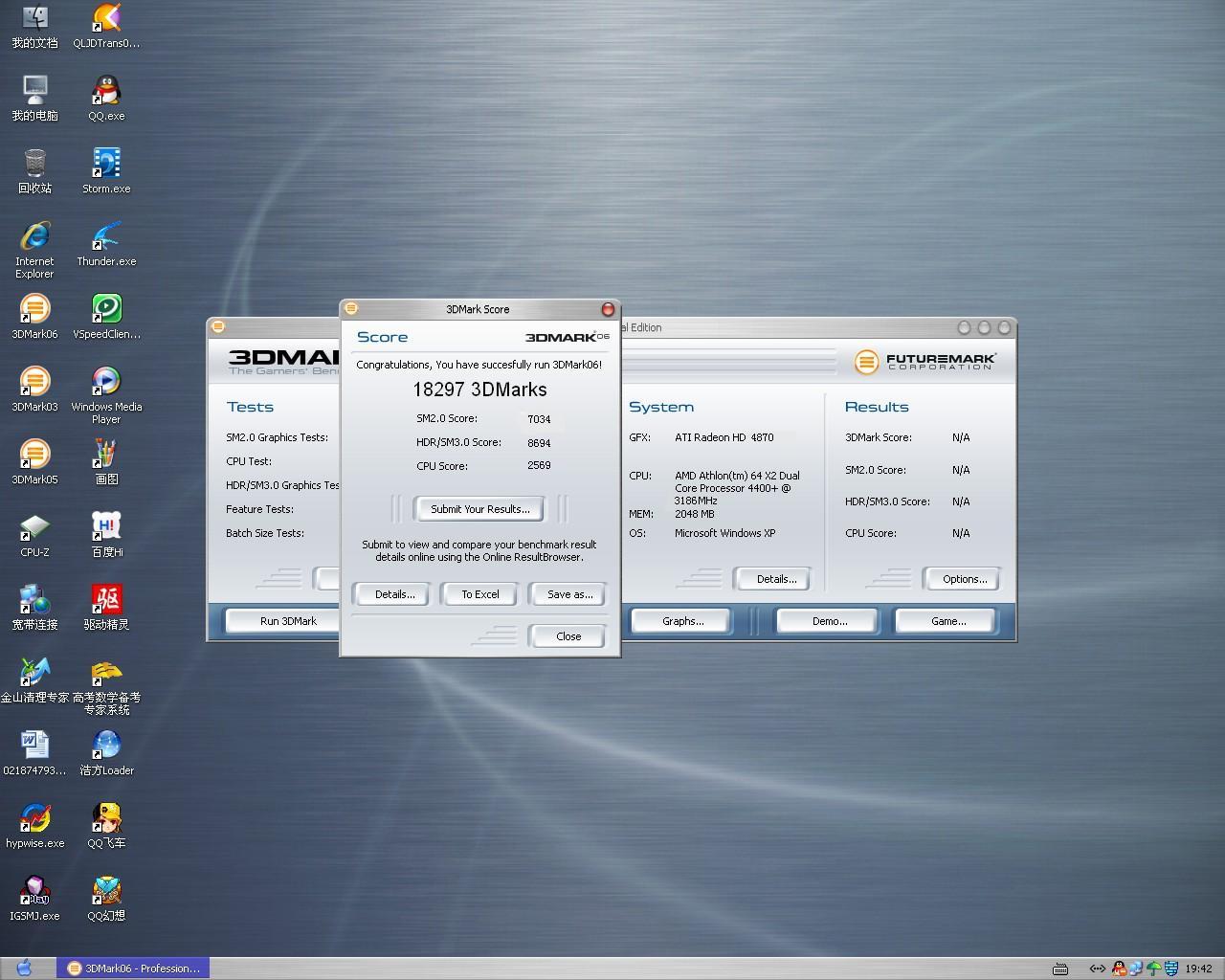Click the blue firewall shield tray icon
Viewport: 1225px width, 980px height.
[1170, 969]
